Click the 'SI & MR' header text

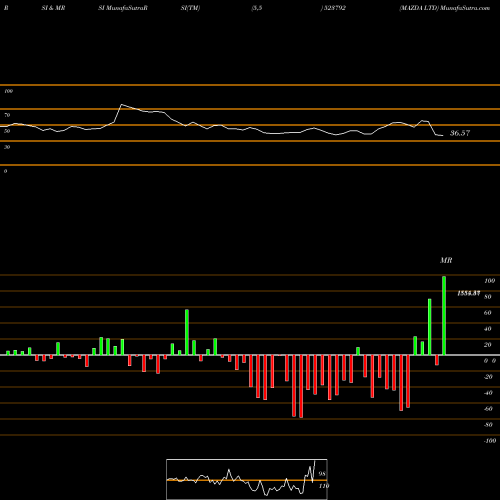(x=53, y=8)
